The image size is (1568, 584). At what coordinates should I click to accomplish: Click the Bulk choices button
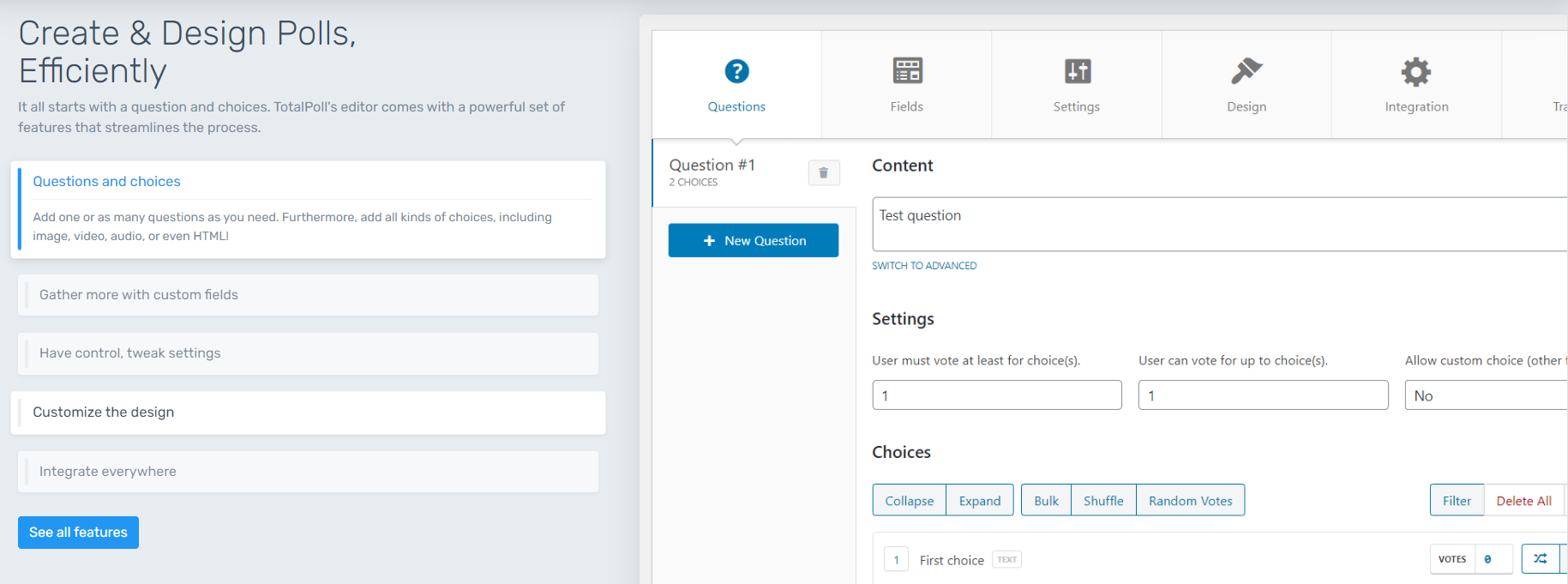[x=1046, y=501]
